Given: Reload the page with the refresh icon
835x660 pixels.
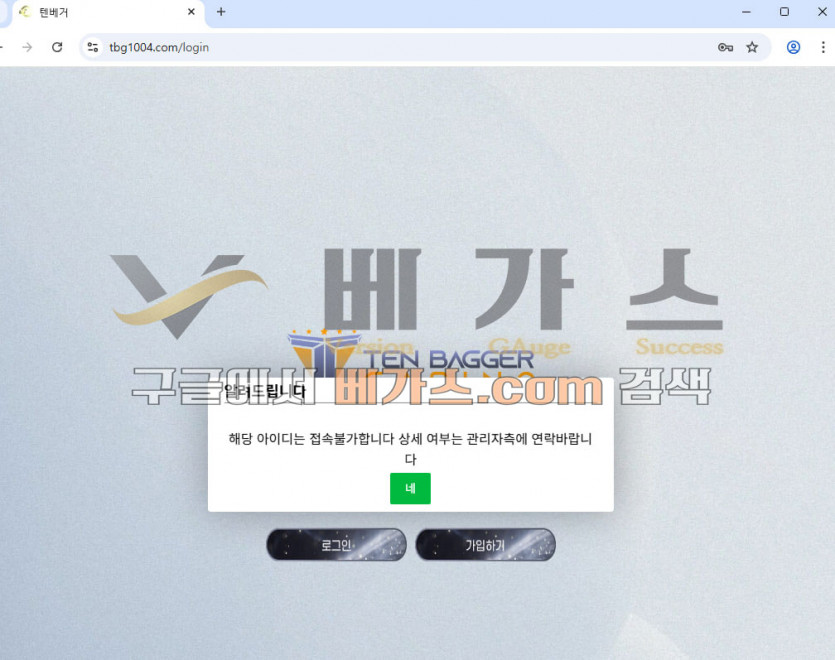Looking at the screenshot, I should pos(57,47).
